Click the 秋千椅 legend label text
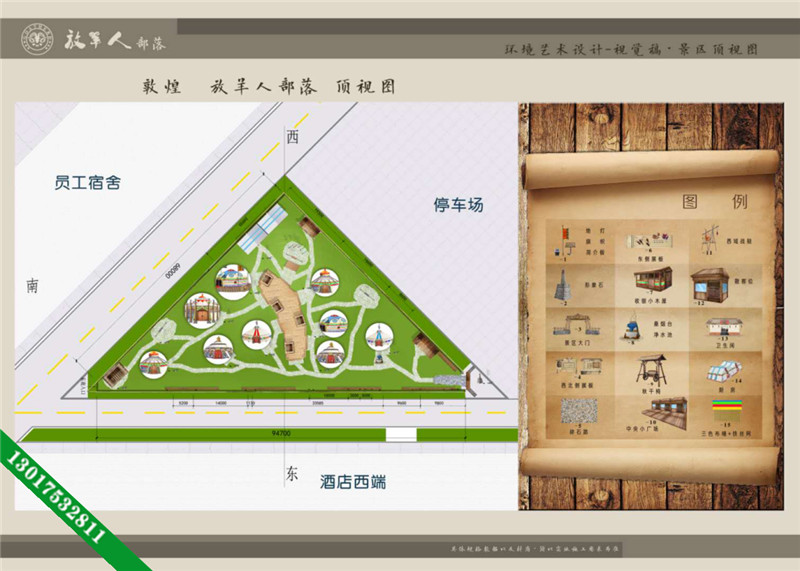Screen dimensions: 800x571 coord(651,391)
